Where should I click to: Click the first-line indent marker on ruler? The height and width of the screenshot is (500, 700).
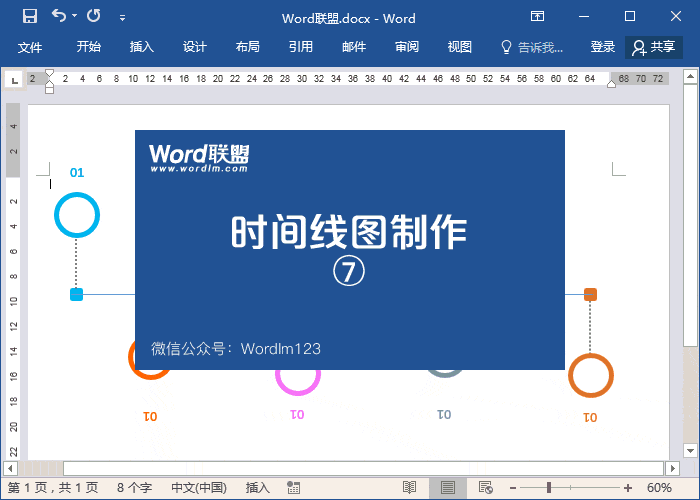point(50,73)
